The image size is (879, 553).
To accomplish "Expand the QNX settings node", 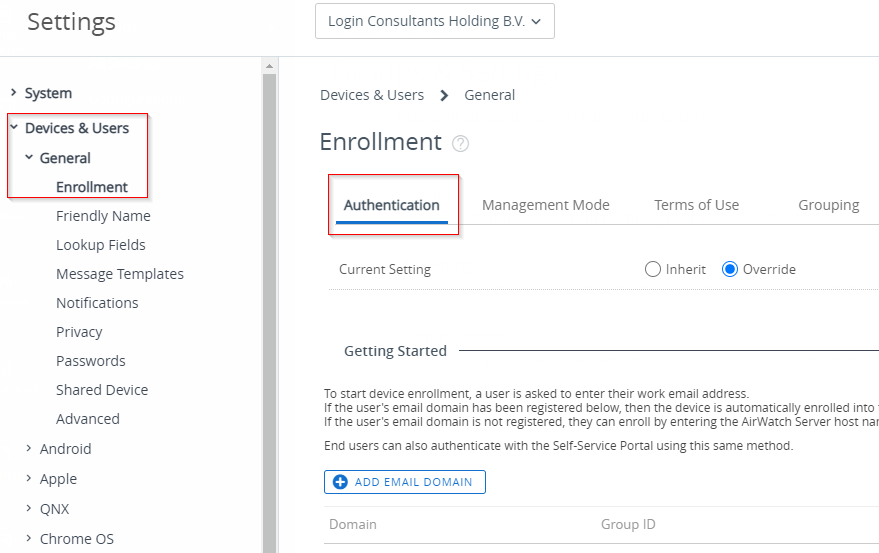I will [x=29, y=509].
